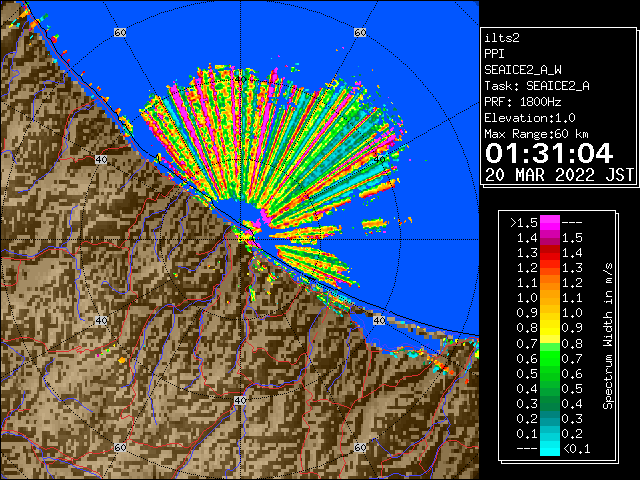Click the "40" ring label atop the echo fan
This screenshot has width=640, height=480.
point(240,79)
